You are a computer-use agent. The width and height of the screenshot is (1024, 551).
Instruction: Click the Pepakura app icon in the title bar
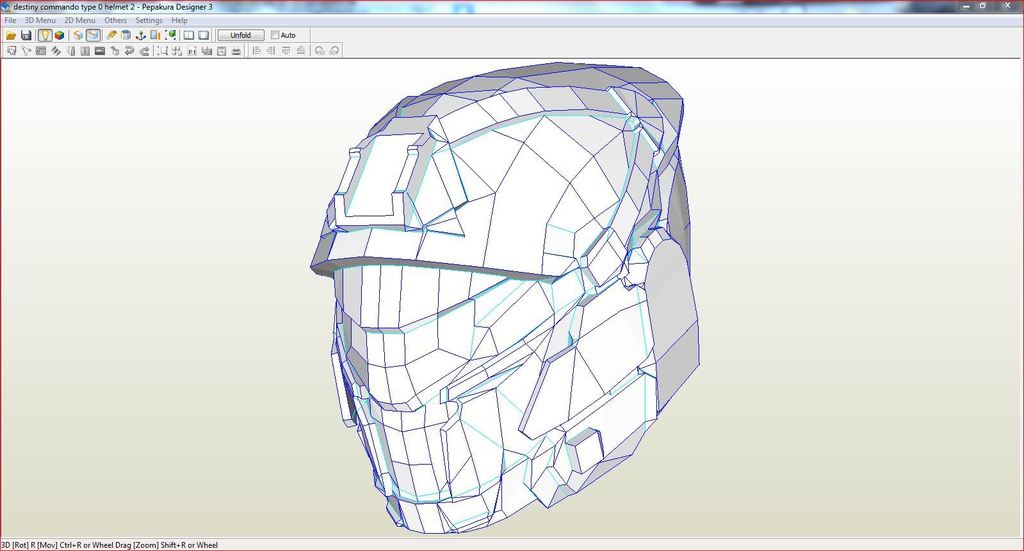click(x=6, y=7)
